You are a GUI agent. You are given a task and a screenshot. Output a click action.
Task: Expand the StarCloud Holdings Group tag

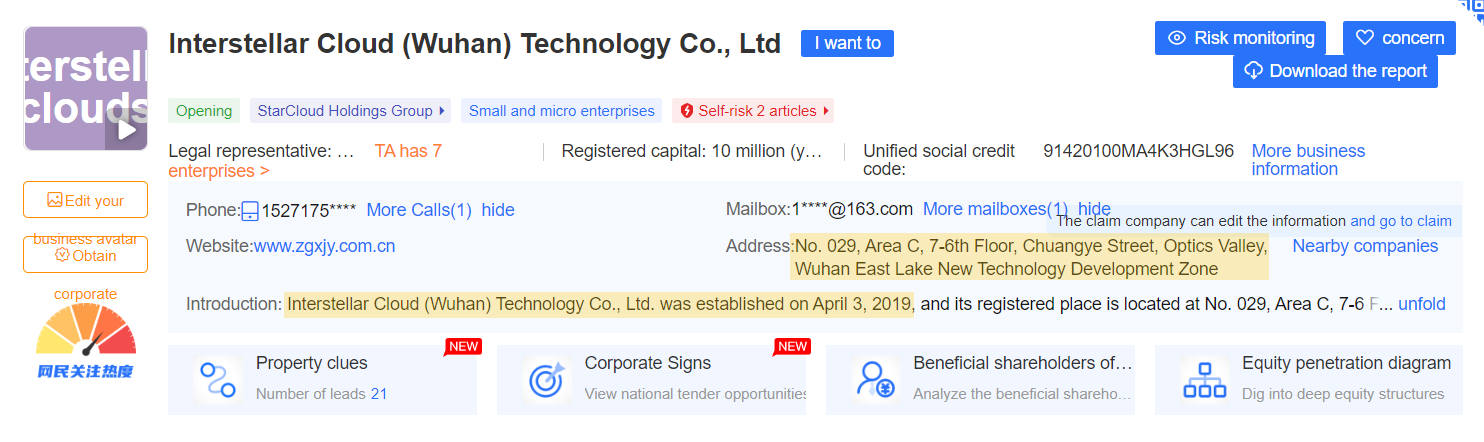[350, 111]
